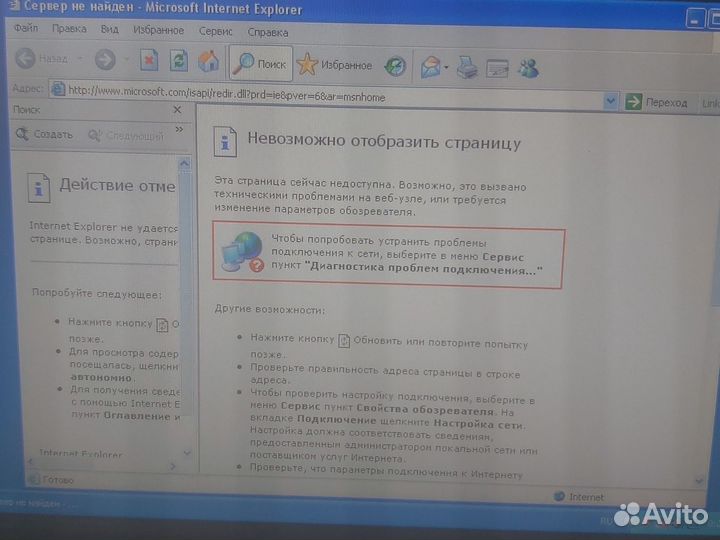
Task: Click the info icon beside Невозможно отобразить страницу
Action: tap(225, 142)
